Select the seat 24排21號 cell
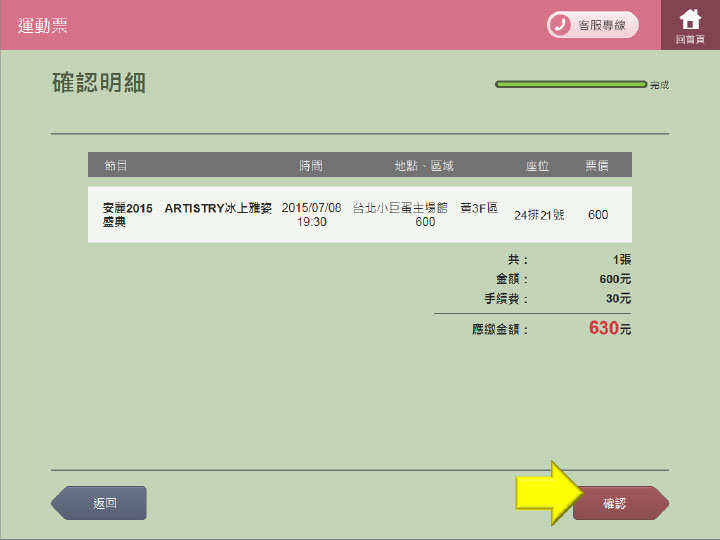 539,215
